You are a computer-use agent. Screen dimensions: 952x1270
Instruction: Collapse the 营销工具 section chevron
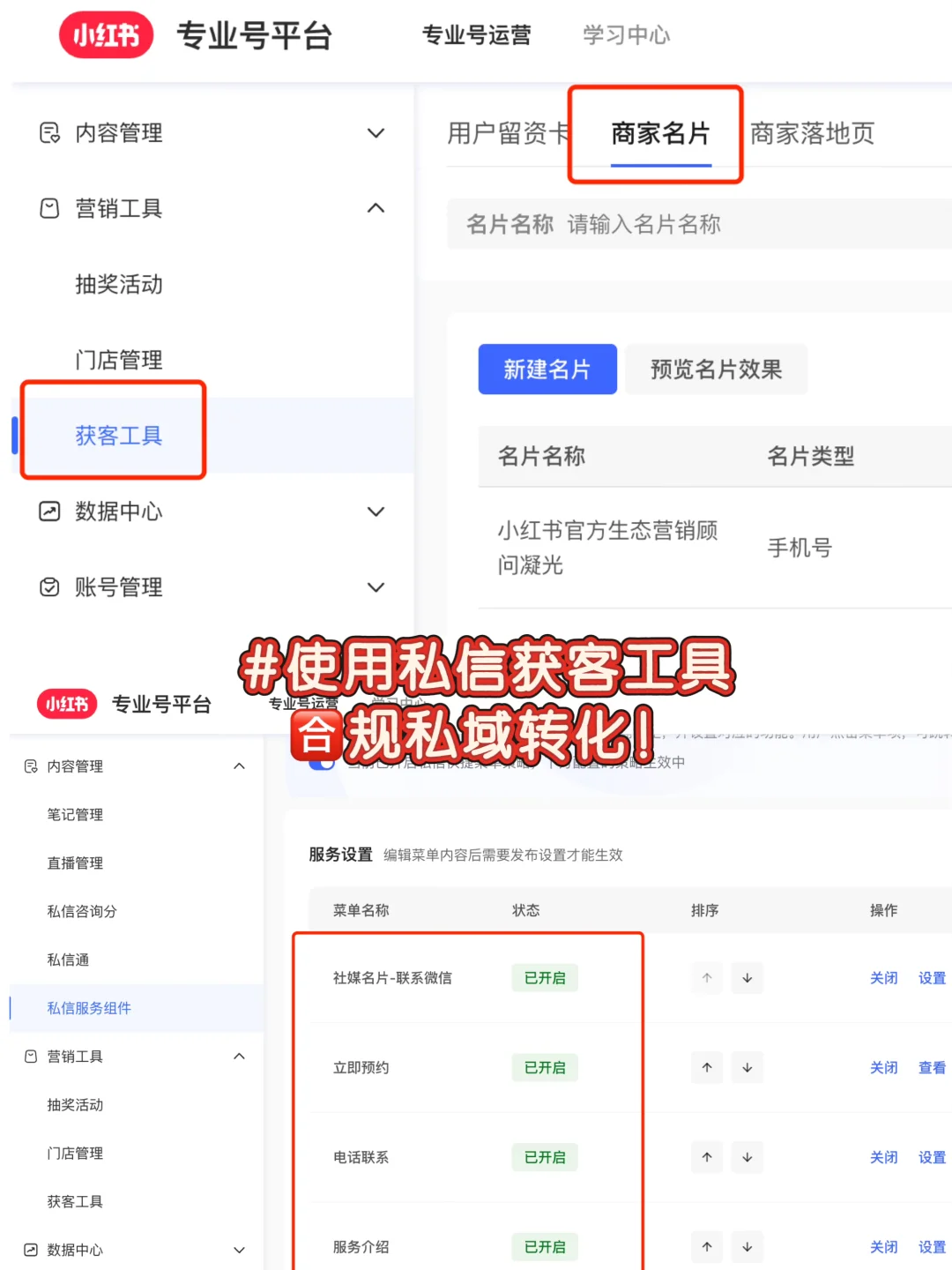click(376, 209)
